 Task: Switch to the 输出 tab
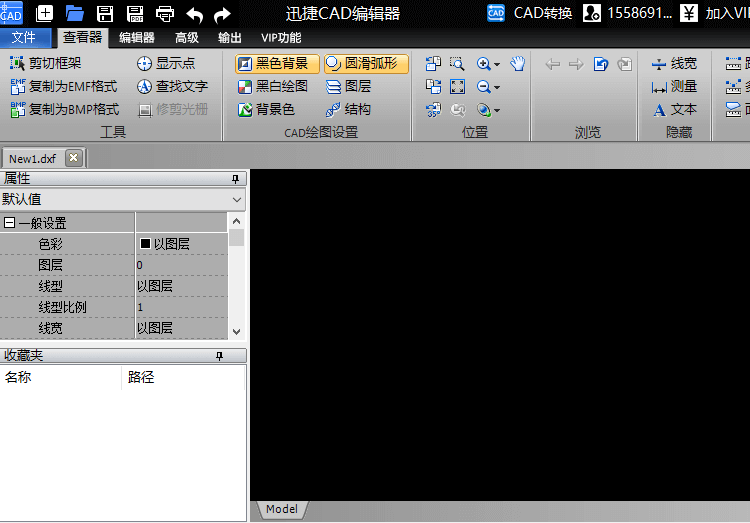(x=230, y=37)
